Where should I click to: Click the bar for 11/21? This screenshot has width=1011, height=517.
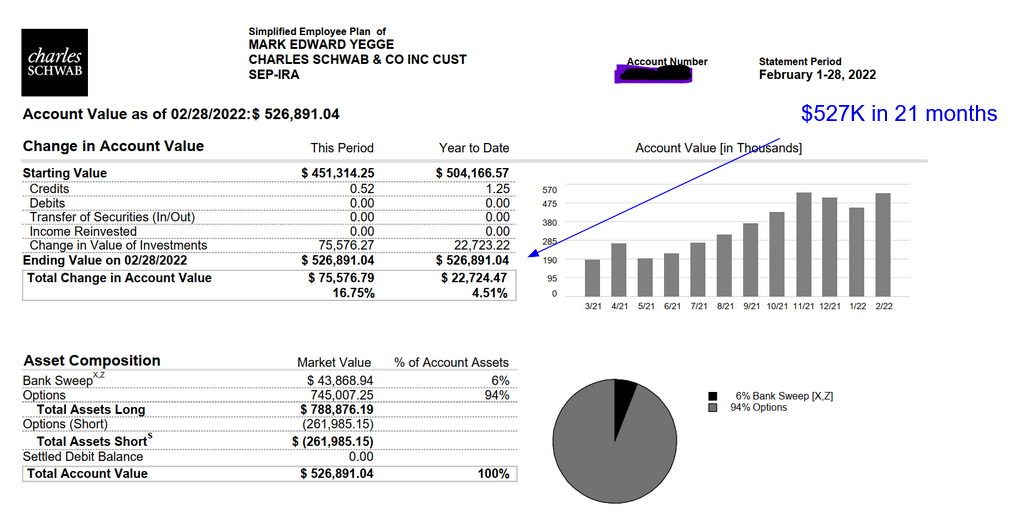(x=803, y=244)
